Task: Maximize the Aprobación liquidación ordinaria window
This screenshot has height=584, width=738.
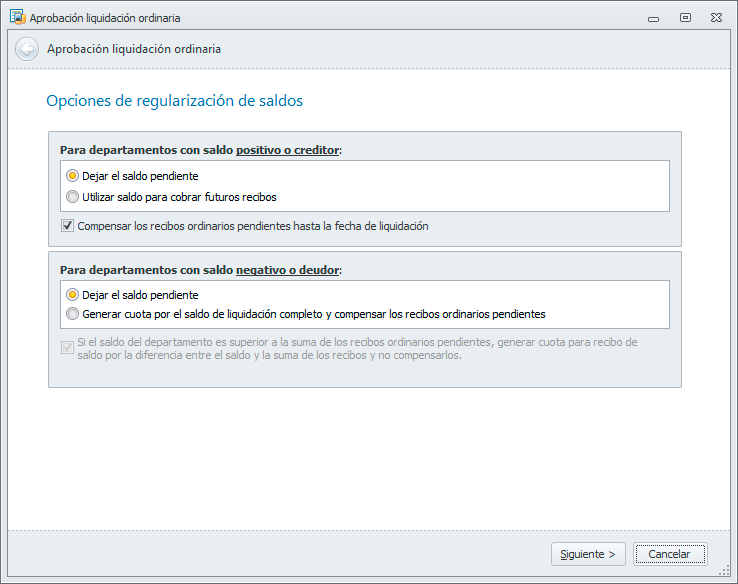Action: 685,18
